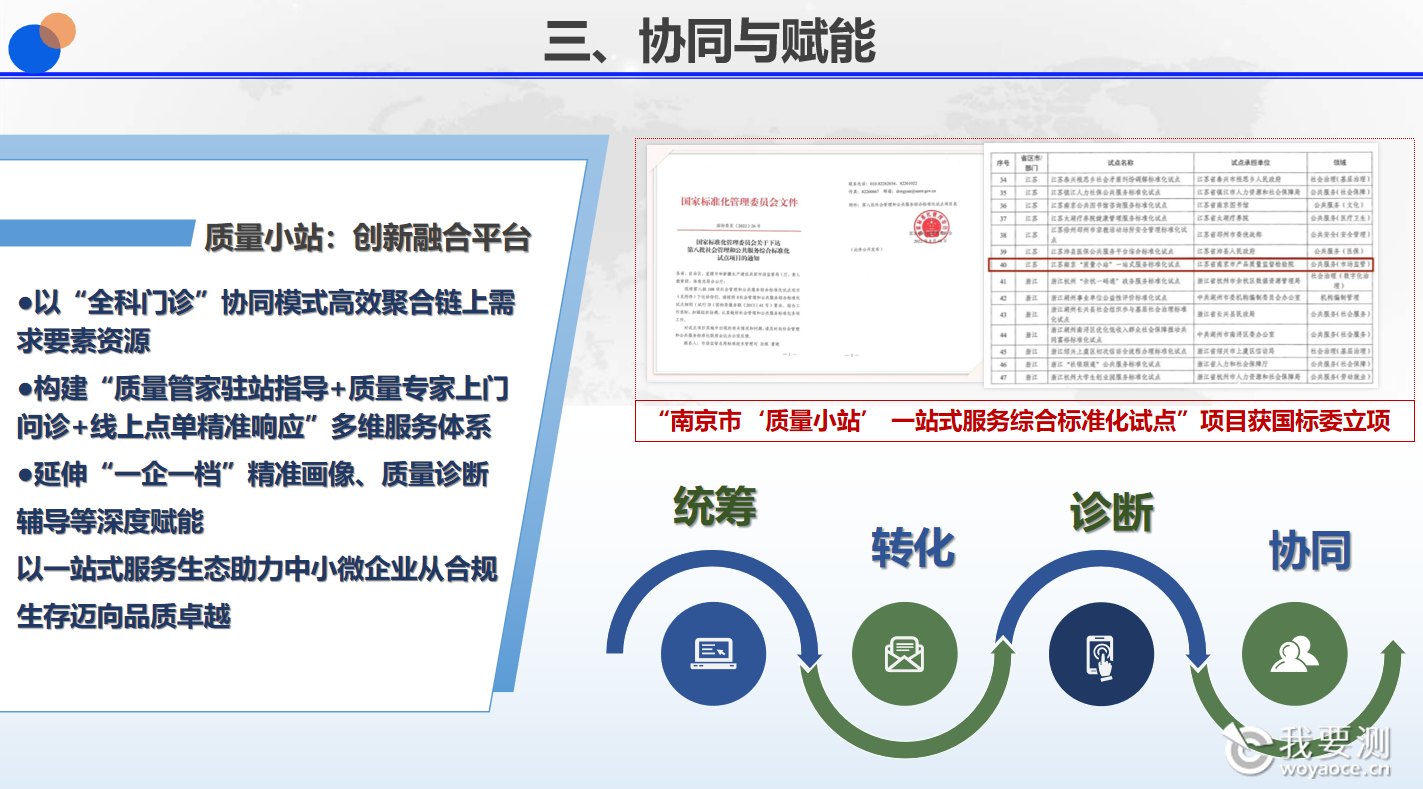
Task: Click the blue label 协同
Action: [x=1310, y=549]
